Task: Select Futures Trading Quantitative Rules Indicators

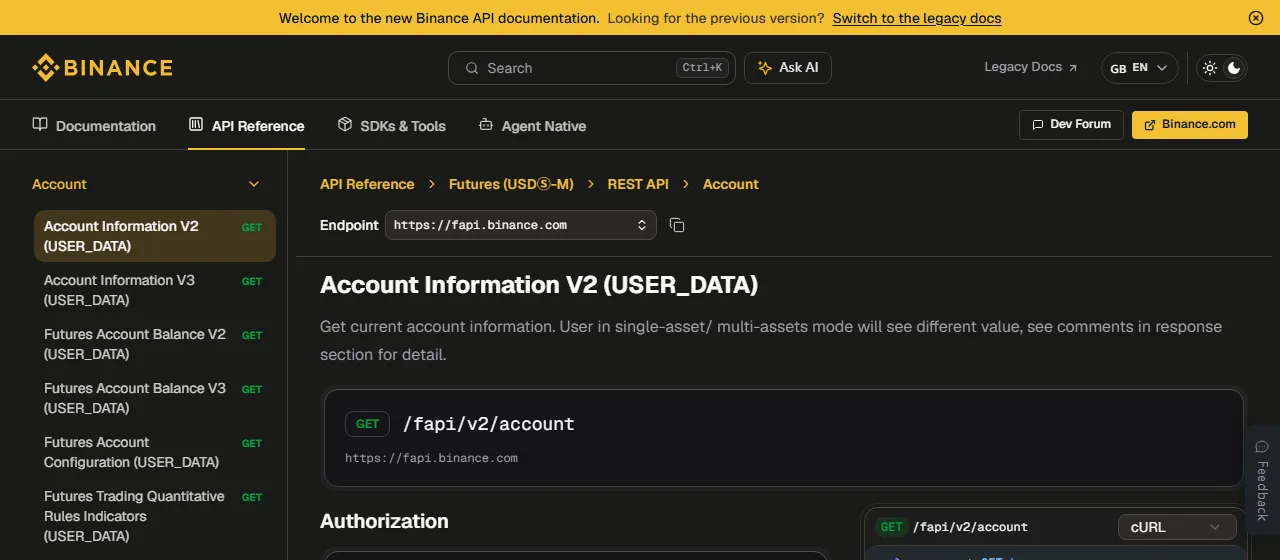Action: coord(154,516)
